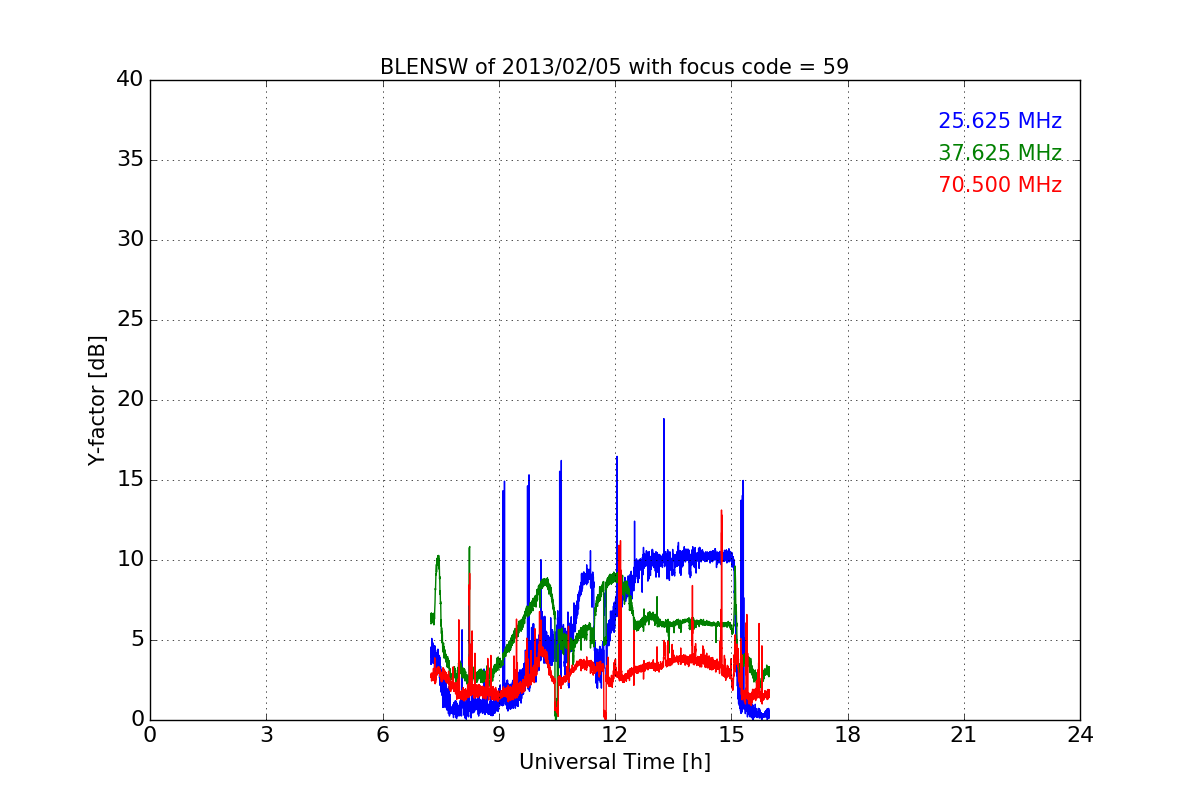The width and height of the screenshot is (1200, 800).
Task: Click the y-axis tick label '25'
Action: [x=130, y=320]
